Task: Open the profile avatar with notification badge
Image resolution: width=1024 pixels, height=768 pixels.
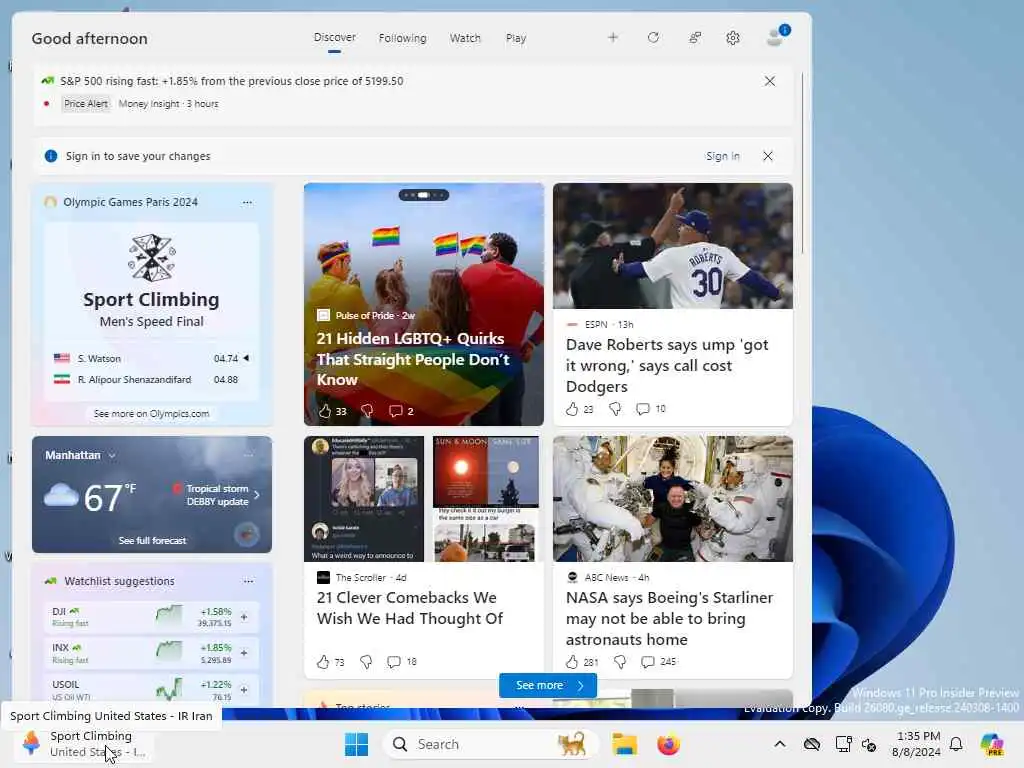Action: 776,37
